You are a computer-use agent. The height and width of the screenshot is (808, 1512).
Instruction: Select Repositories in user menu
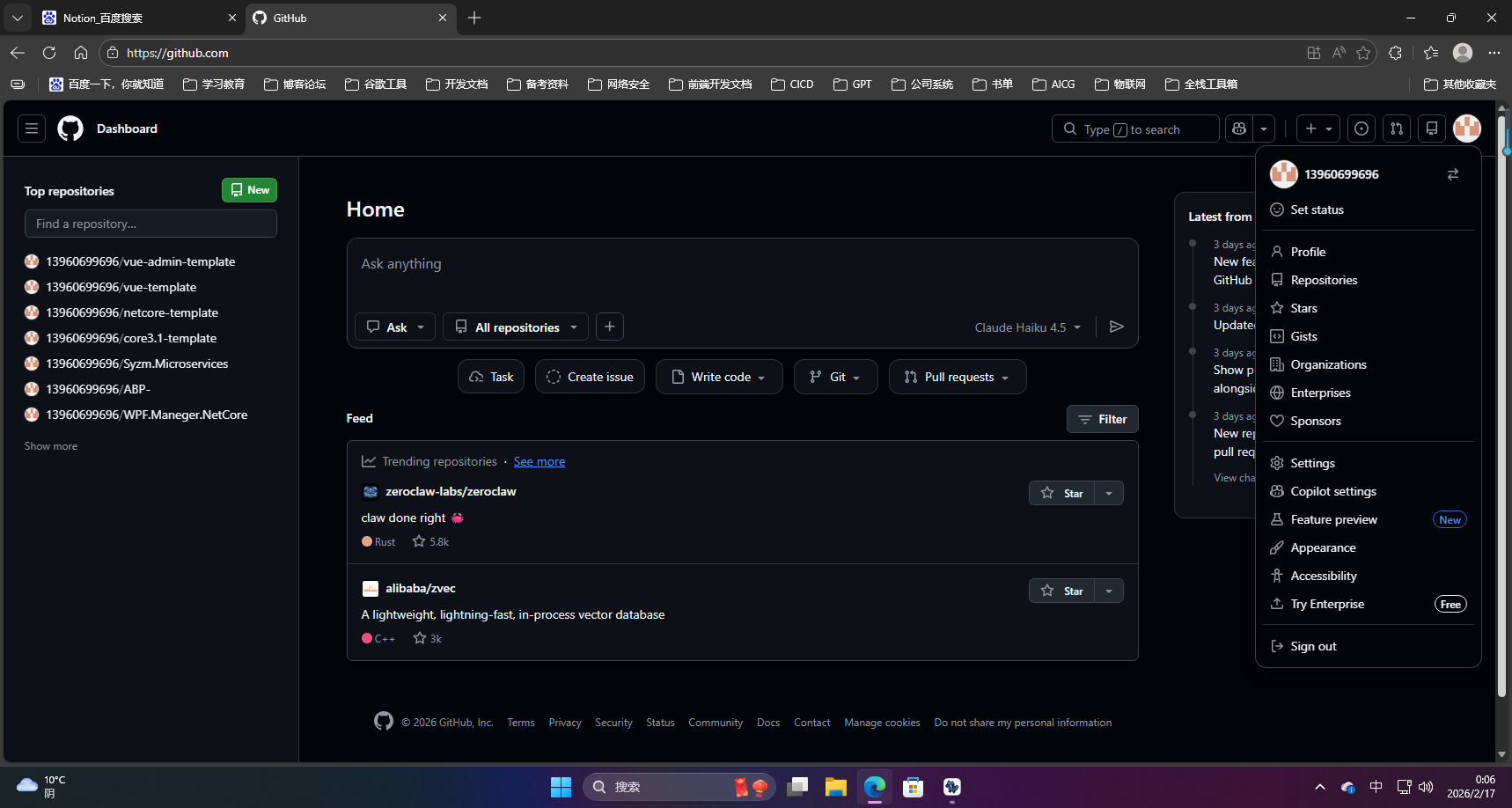point(1369,280)
